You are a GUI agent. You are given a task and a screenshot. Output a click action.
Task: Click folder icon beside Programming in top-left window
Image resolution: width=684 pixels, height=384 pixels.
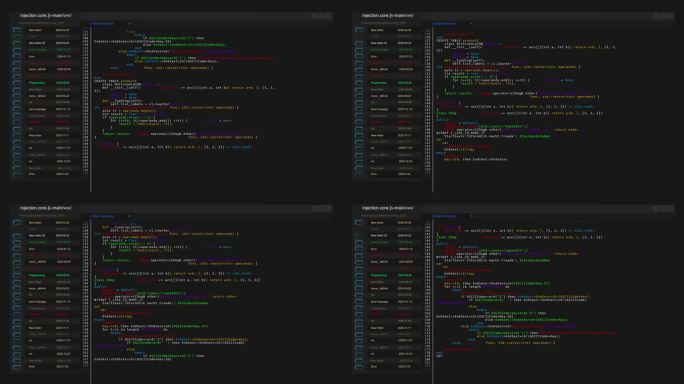click(17, 82)
